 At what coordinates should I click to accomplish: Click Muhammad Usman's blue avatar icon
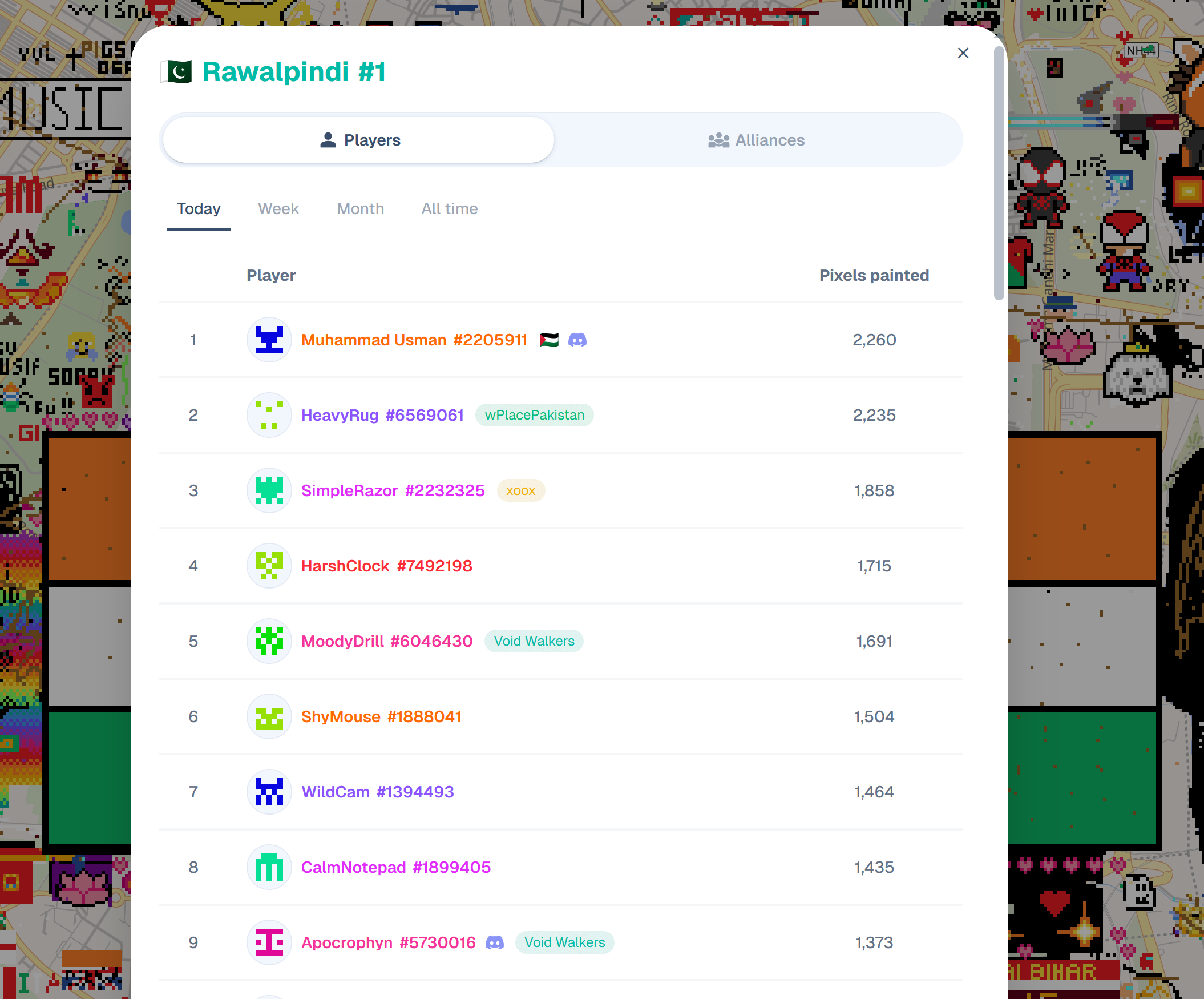click(x=269, y=340)
